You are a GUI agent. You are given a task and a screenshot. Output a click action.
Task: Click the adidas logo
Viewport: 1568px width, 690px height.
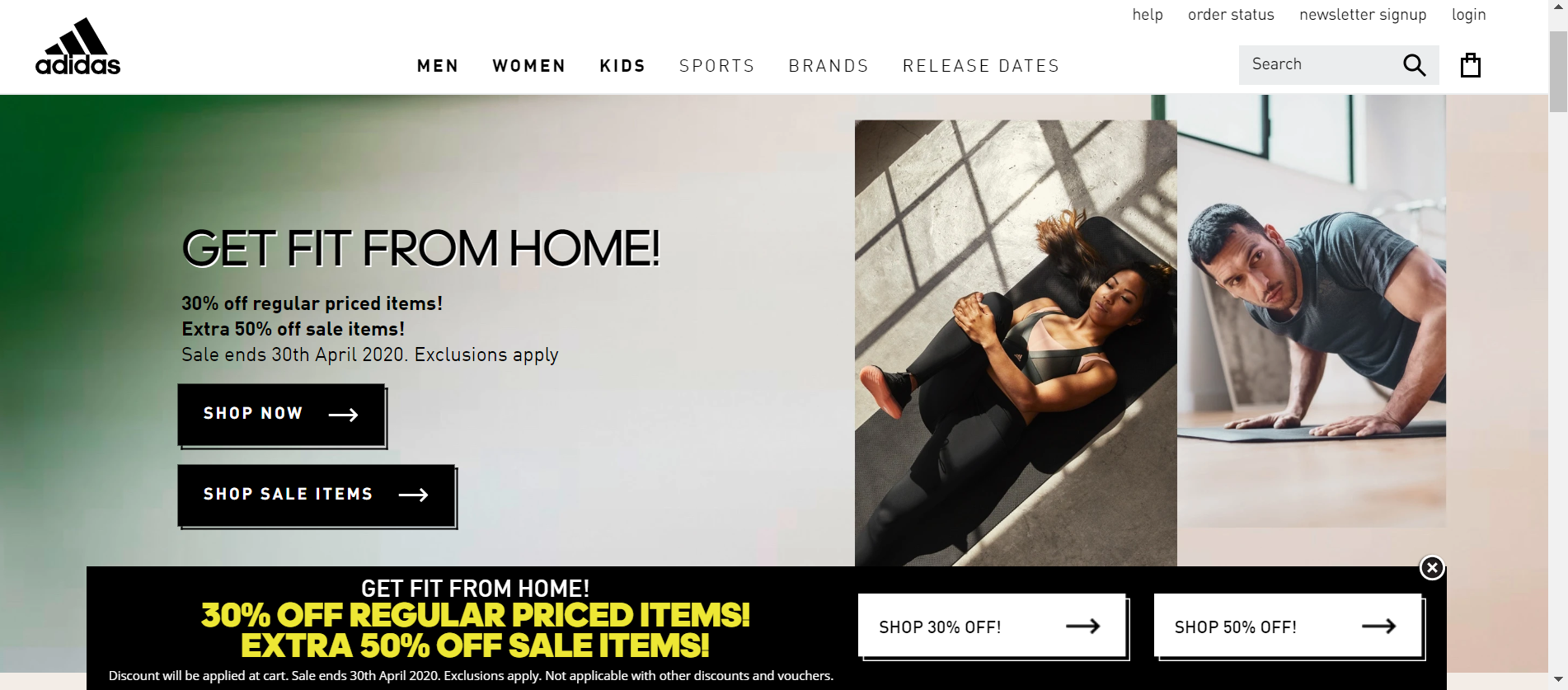coord(77,47)
